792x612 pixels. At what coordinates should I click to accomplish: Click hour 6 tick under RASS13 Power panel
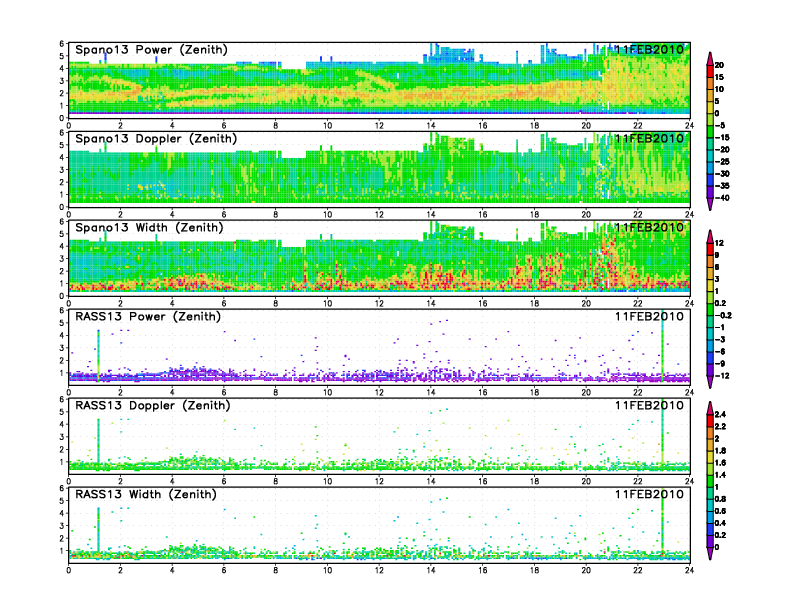click(224, 392)
